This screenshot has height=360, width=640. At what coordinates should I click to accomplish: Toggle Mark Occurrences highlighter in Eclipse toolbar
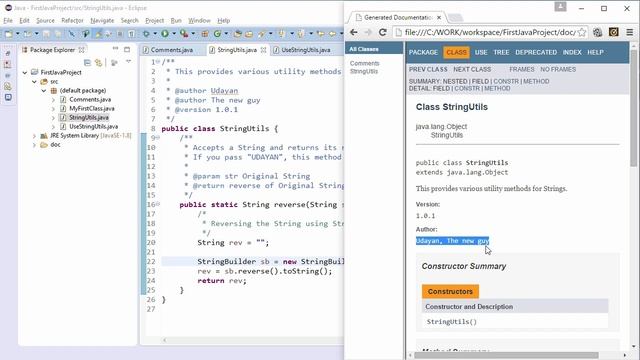(98, 34)
